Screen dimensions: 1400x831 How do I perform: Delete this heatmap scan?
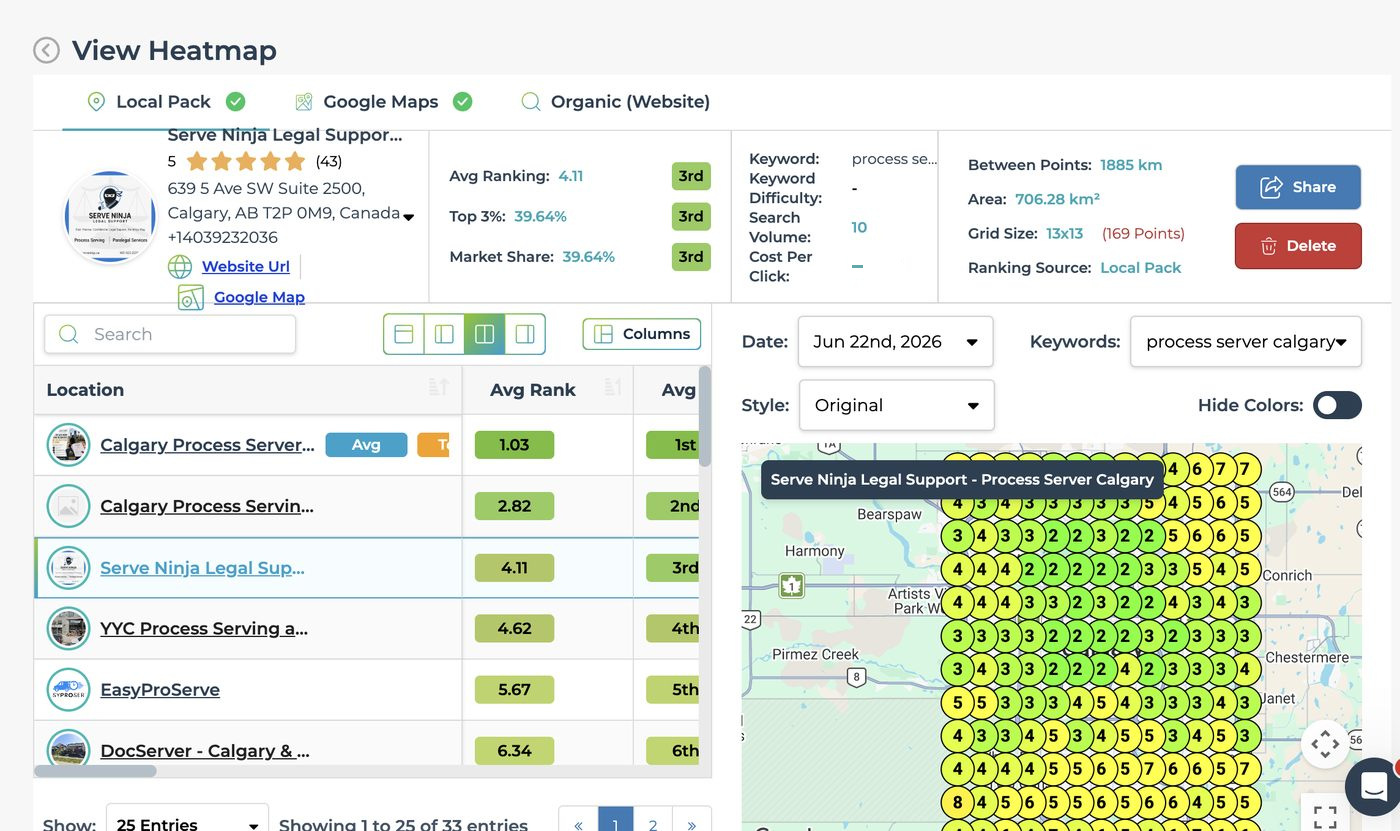(x=1298, y=246)
